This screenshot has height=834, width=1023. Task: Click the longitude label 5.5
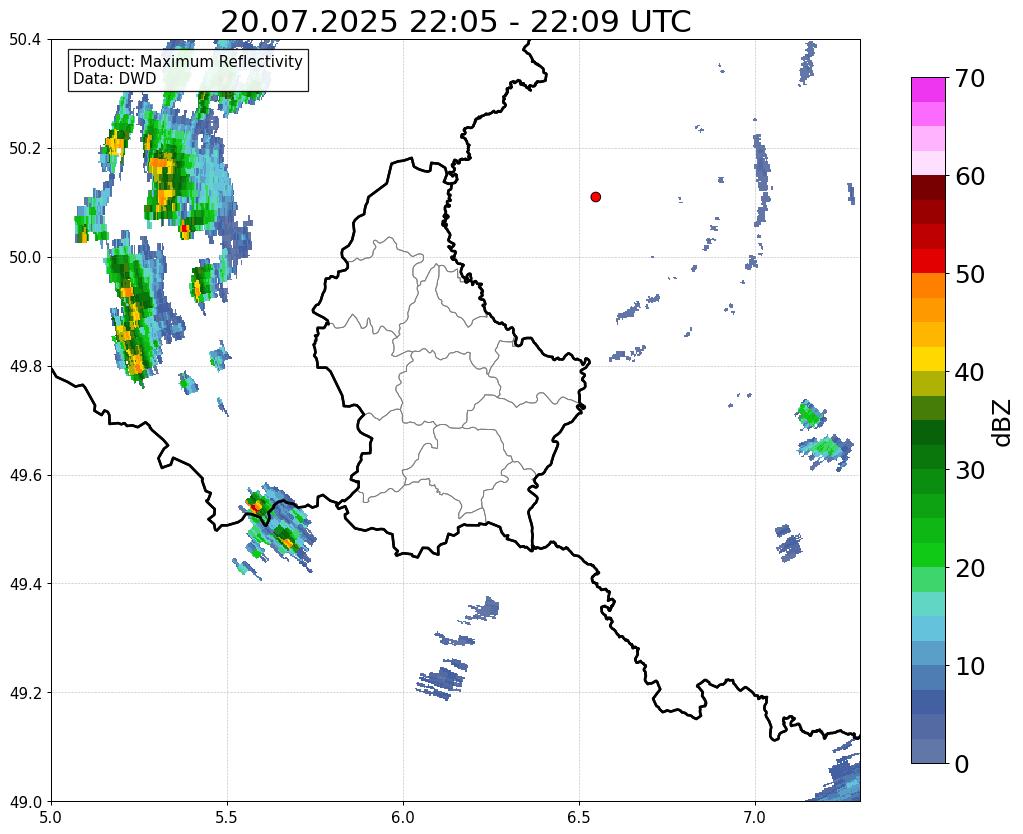(x=227, y=817)
